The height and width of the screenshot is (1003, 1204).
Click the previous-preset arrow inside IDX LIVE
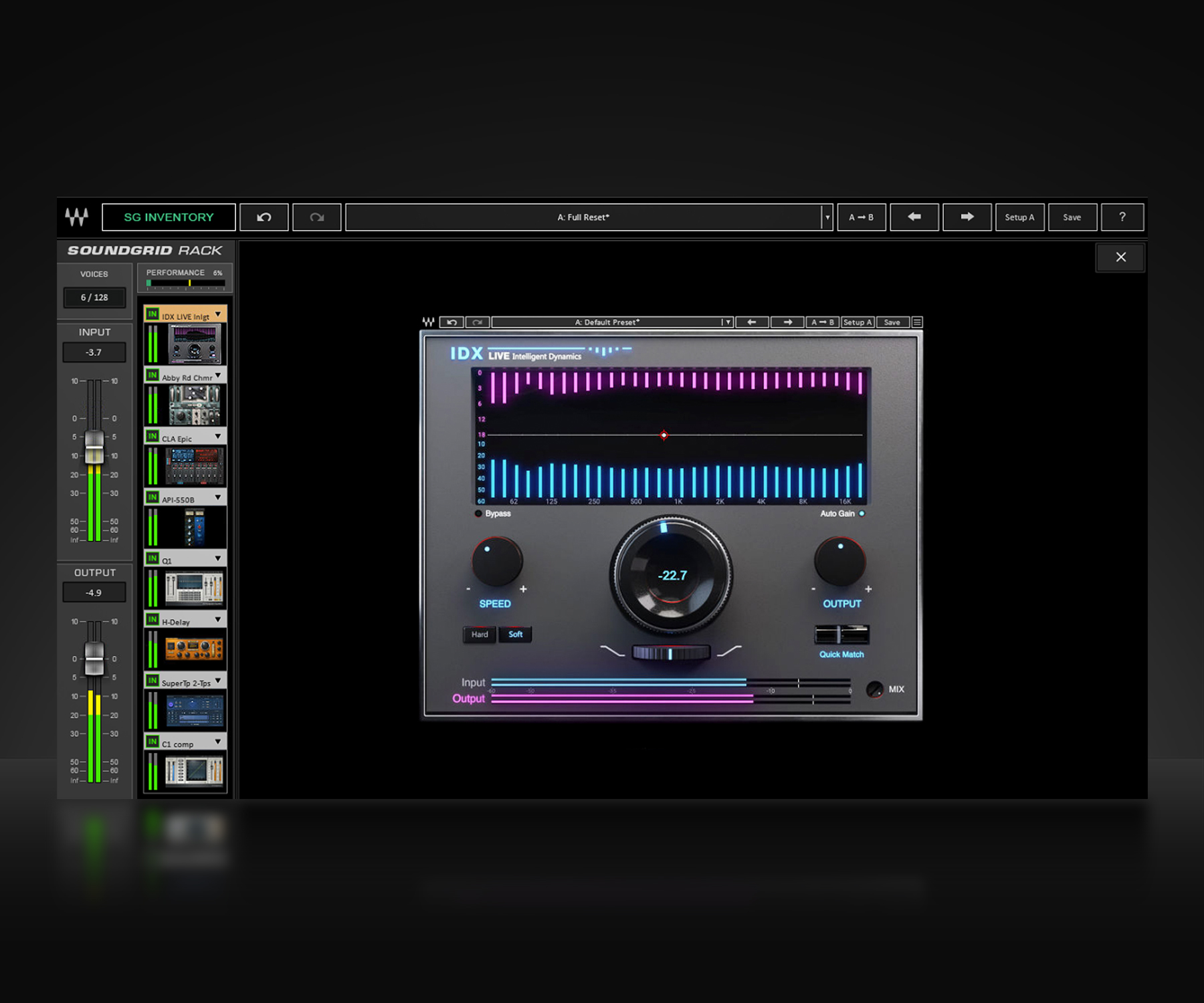coord(752,322)
